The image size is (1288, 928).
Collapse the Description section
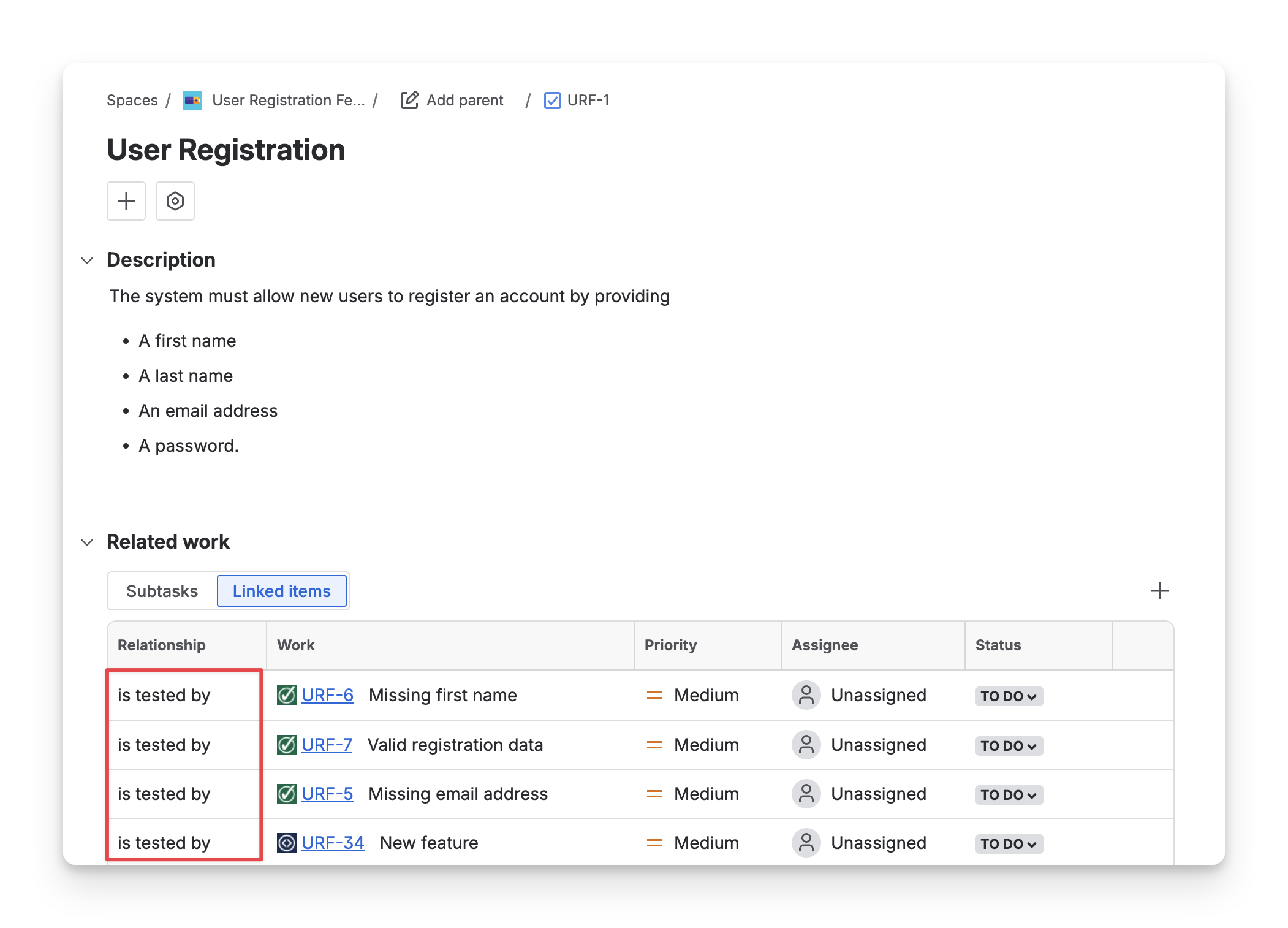coord(87,260)
